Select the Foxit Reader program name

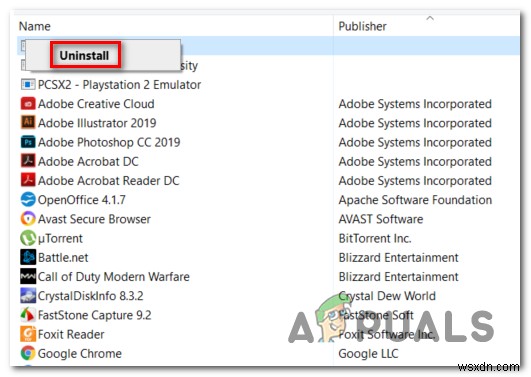click(x=71, y=335)
